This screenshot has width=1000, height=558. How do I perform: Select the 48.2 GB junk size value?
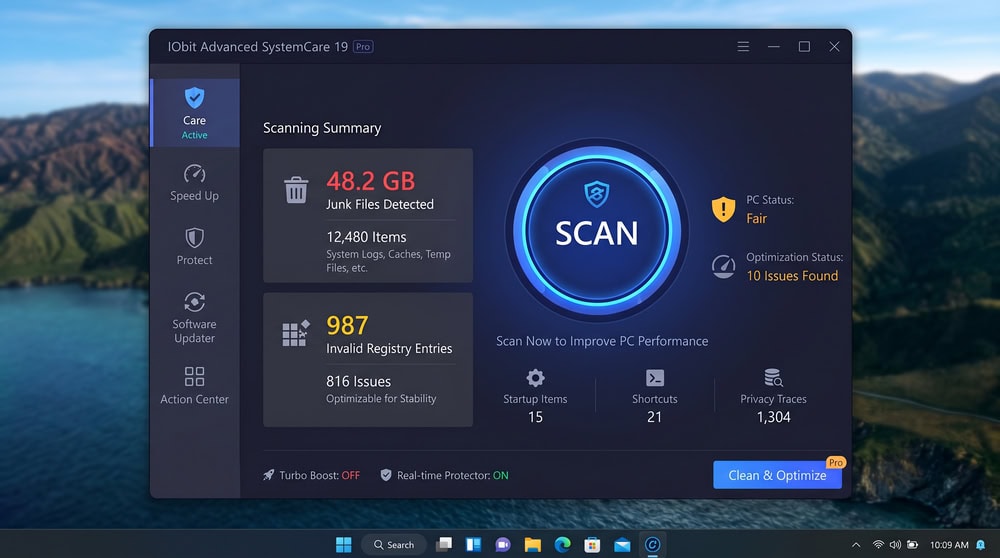pyautogui.click(x=371, y=181)
